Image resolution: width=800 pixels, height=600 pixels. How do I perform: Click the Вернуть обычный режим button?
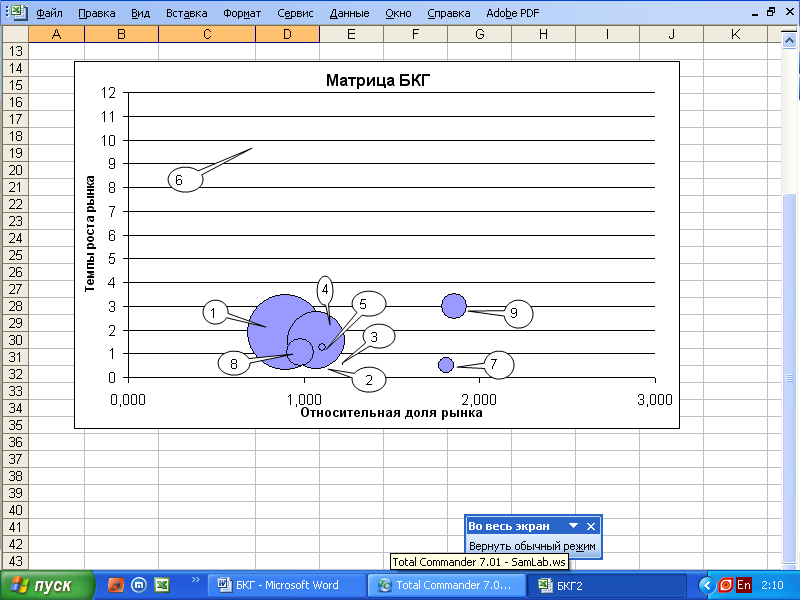click(x=532, y=546)
